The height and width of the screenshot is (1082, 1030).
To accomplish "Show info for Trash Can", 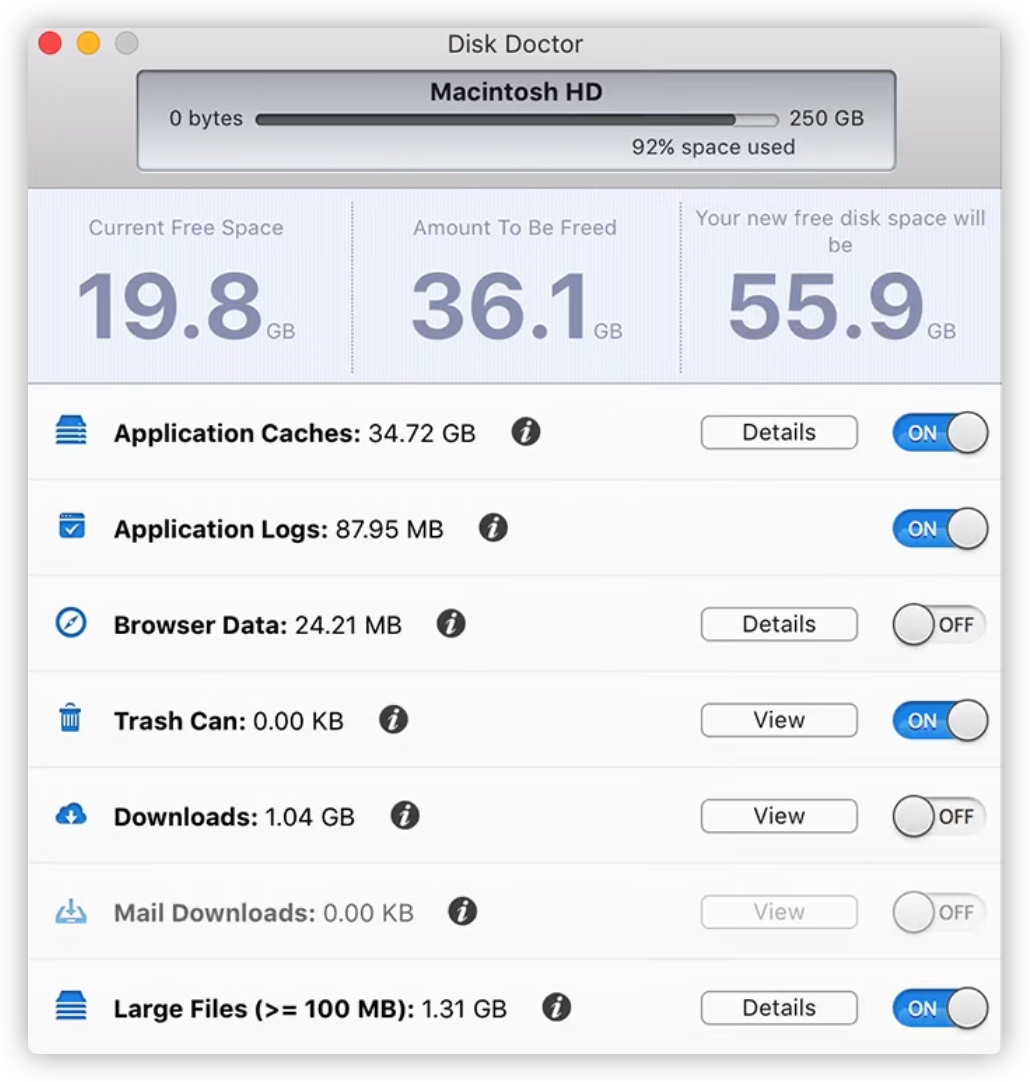I will (393, 719).
